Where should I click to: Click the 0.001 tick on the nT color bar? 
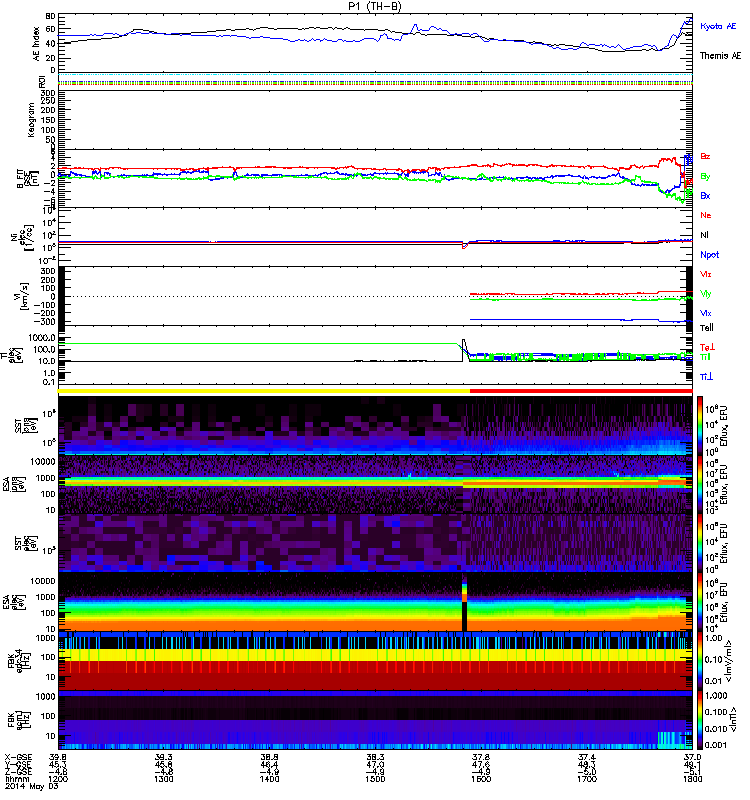(x=714, y=745)
